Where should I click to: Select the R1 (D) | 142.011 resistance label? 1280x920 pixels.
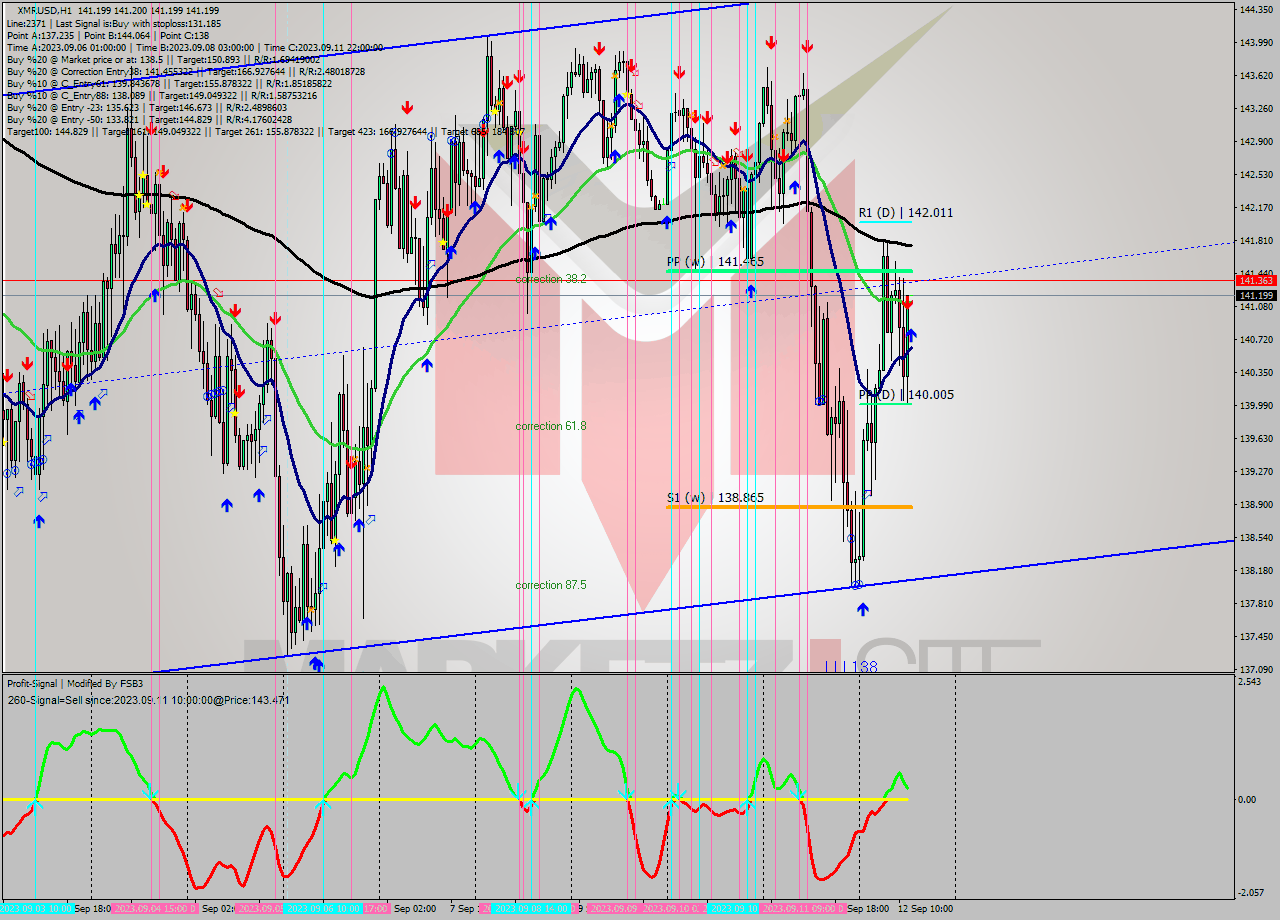point(905,213)
